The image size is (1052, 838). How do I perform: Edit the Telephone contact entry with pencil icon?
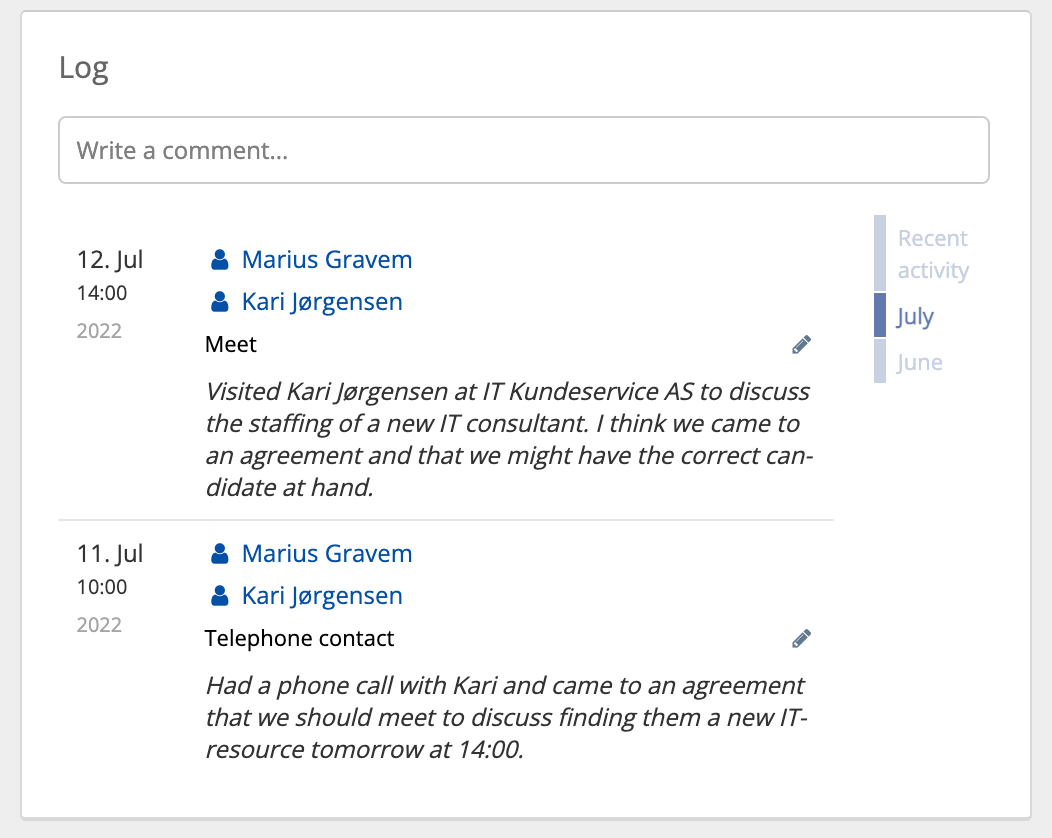pos(801,639)
